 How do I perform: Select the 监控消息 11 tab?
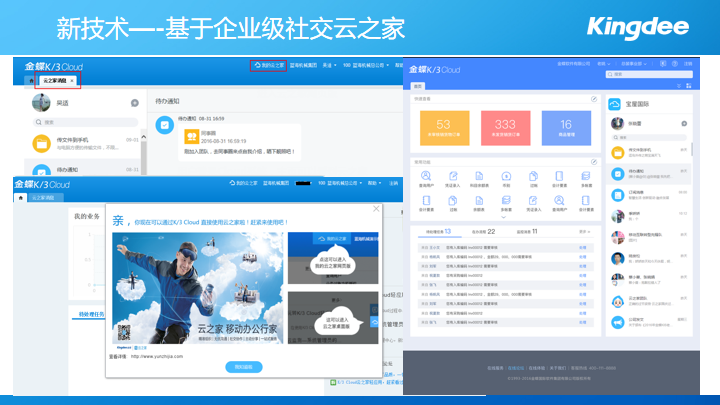(527, 231)
